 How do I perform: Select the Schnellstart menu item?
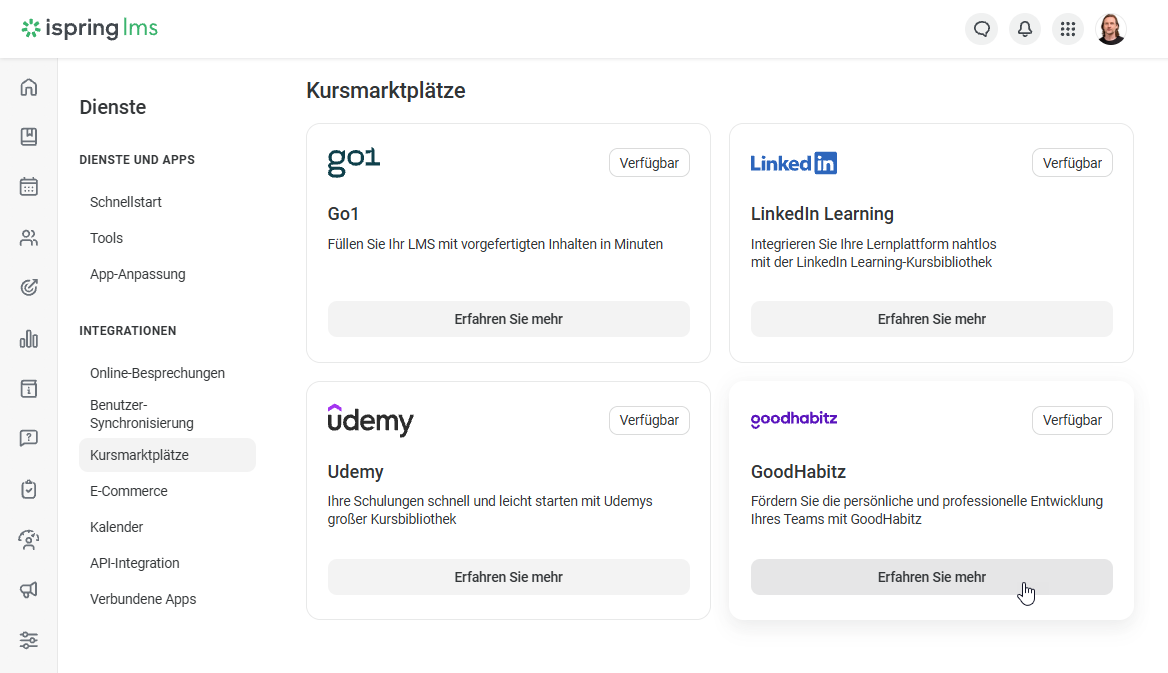(x=126, y=202)
